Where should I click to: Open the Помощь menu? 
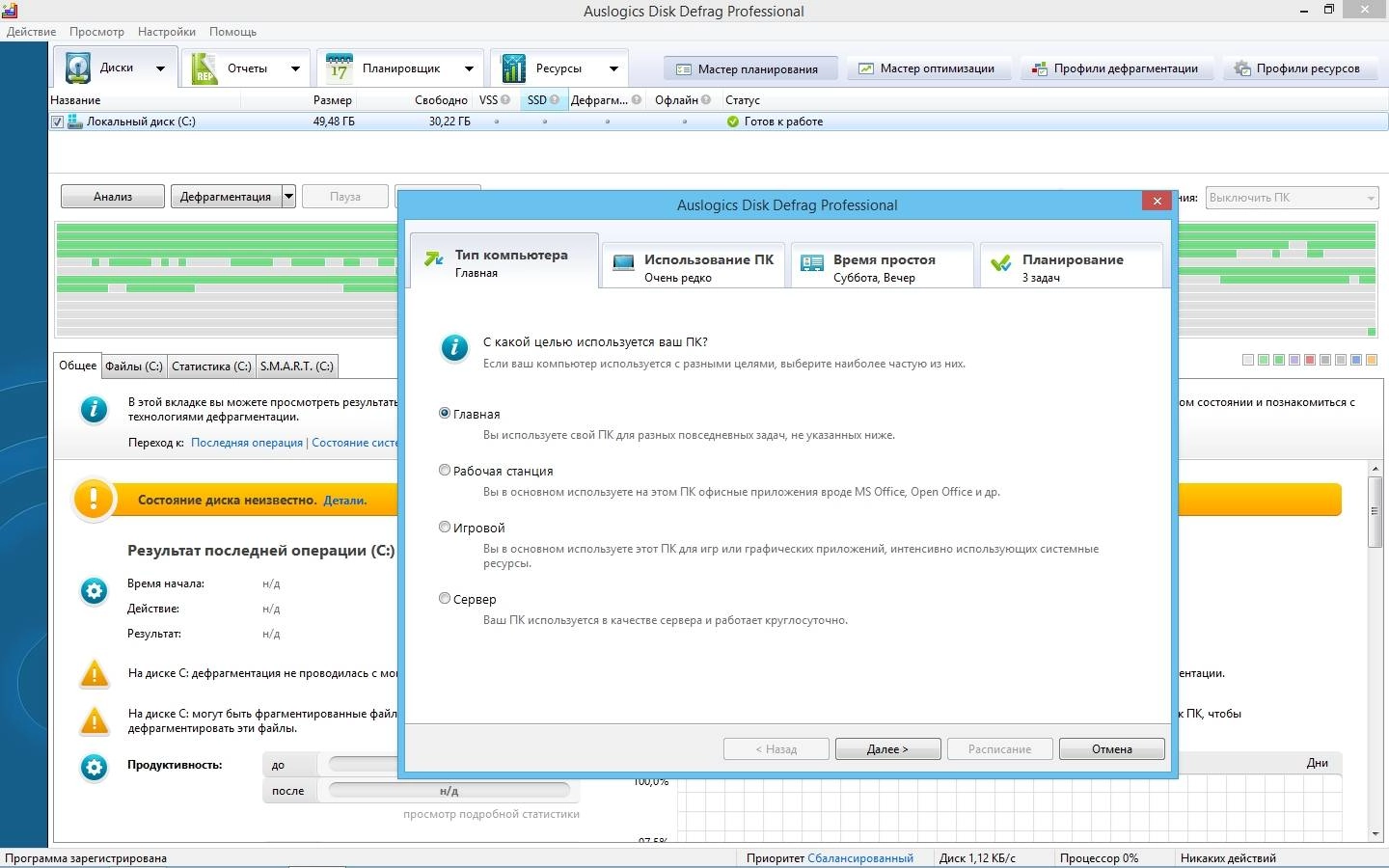coord(233,32)
